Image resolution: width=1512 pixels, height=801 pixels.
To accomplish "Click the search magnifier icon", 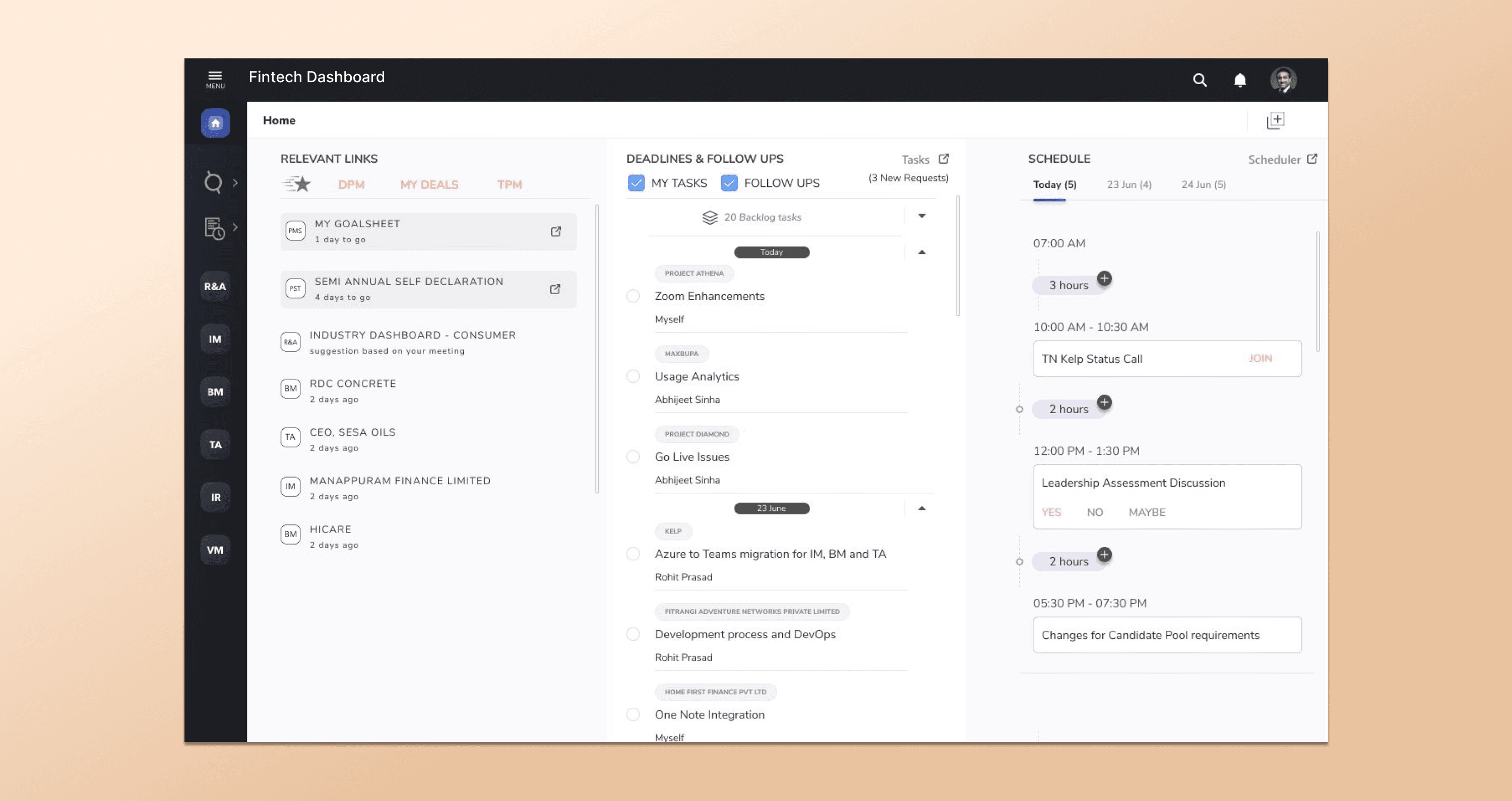I will (1199, 80).
